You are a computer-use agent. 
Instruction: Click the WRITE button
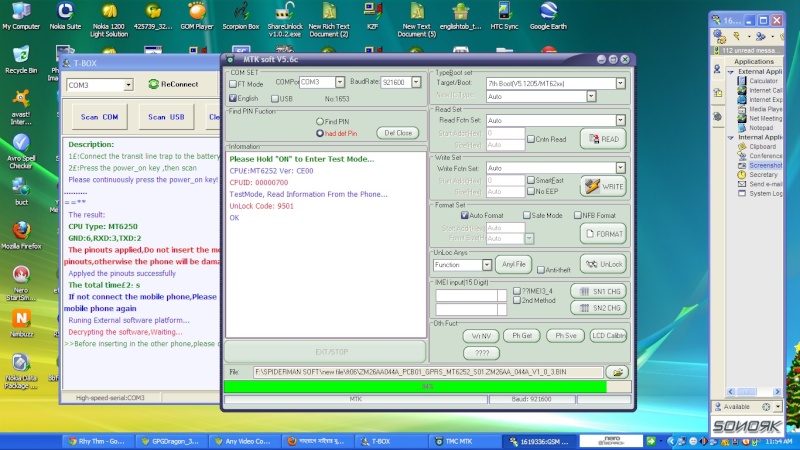click(x=604, y=186)
